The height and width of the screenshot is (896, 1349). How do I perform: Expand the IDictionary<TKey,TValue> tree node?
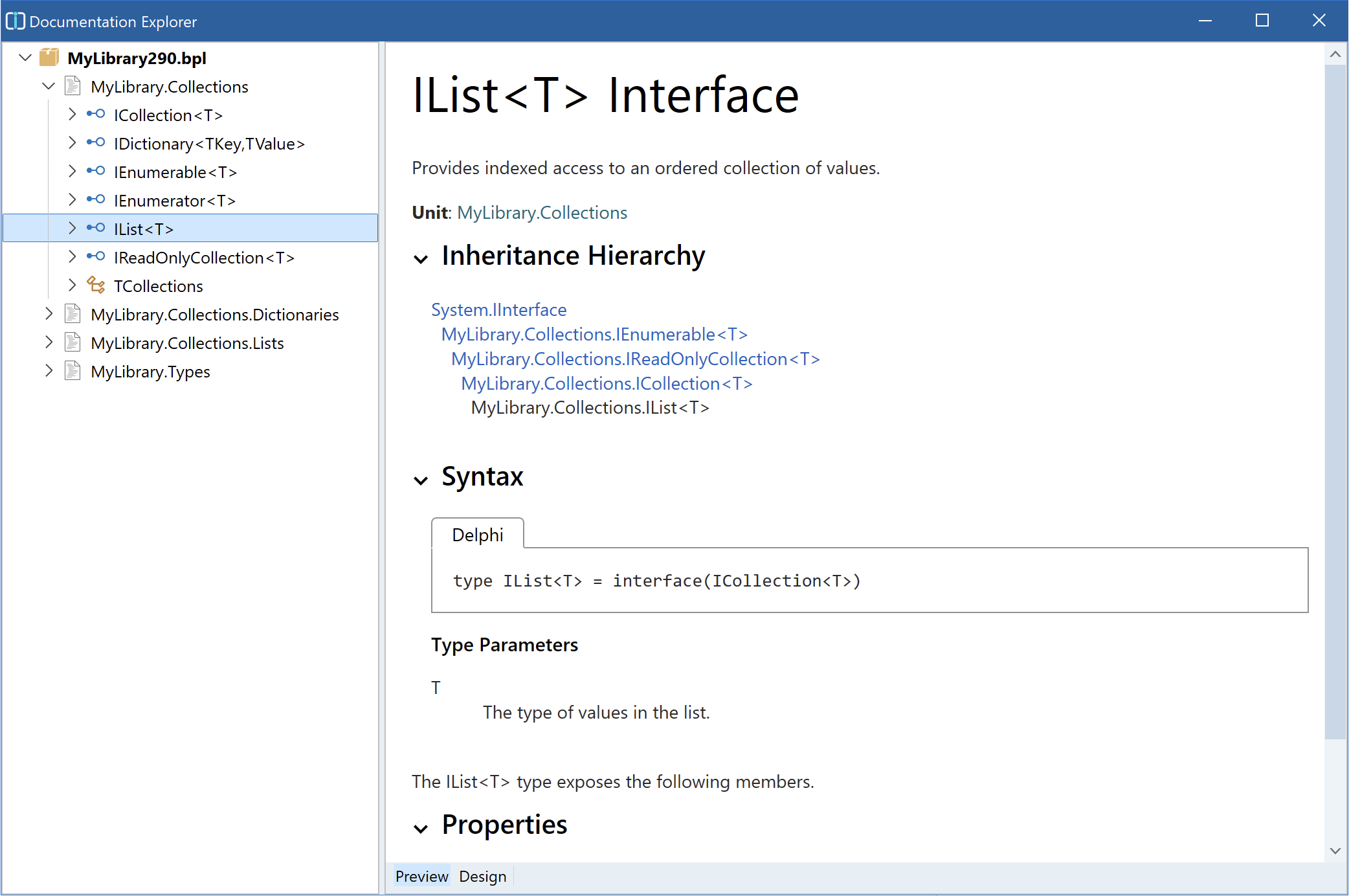pos(72,143)
